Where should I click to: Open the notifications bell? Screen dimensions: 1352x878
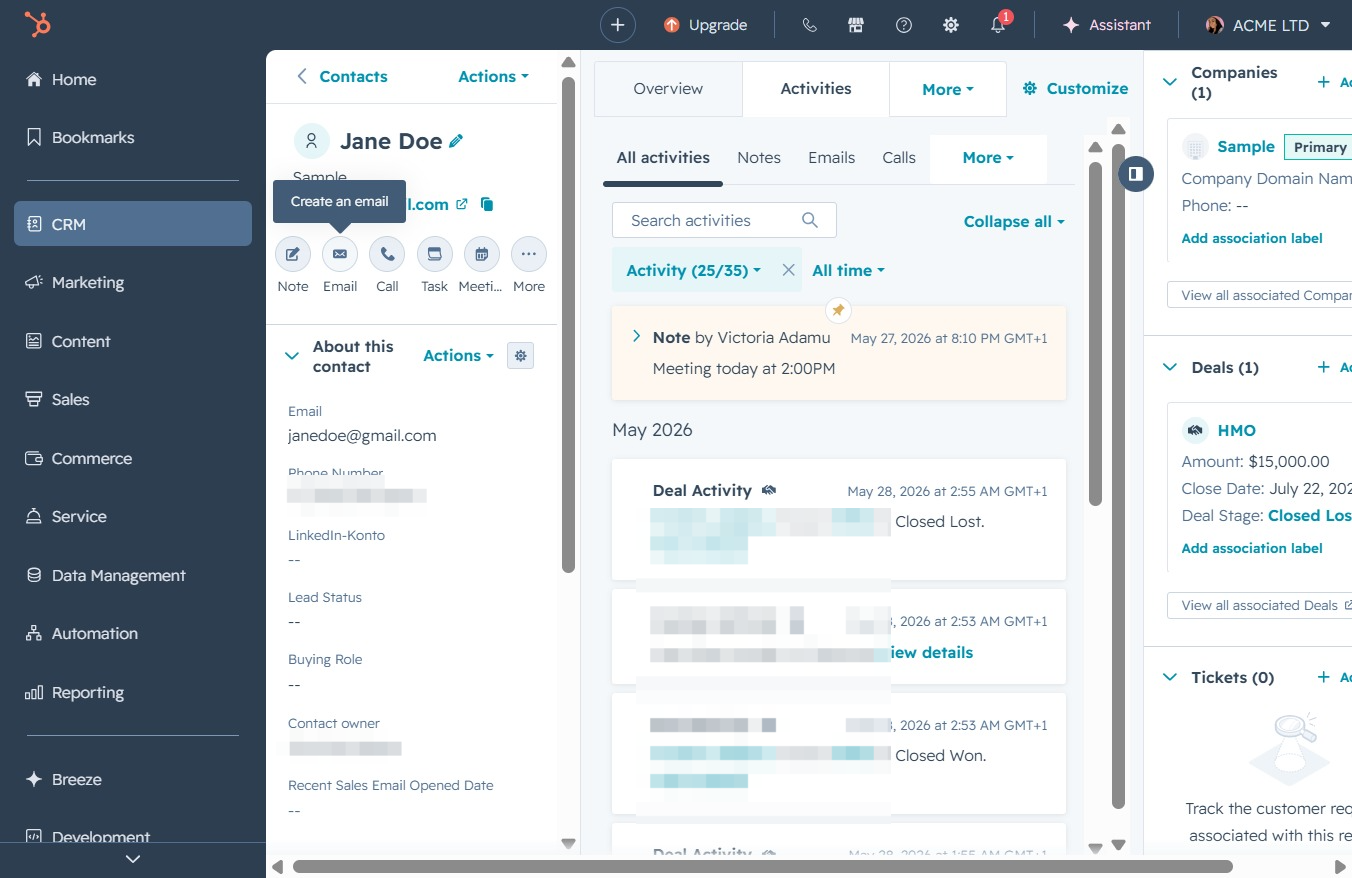point(998,25)
